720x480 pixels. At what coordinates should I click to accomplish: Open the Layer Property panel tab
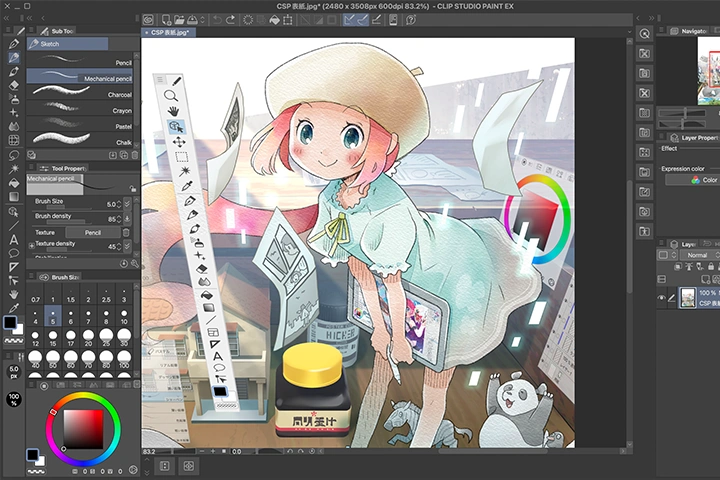tap(694, 137)
